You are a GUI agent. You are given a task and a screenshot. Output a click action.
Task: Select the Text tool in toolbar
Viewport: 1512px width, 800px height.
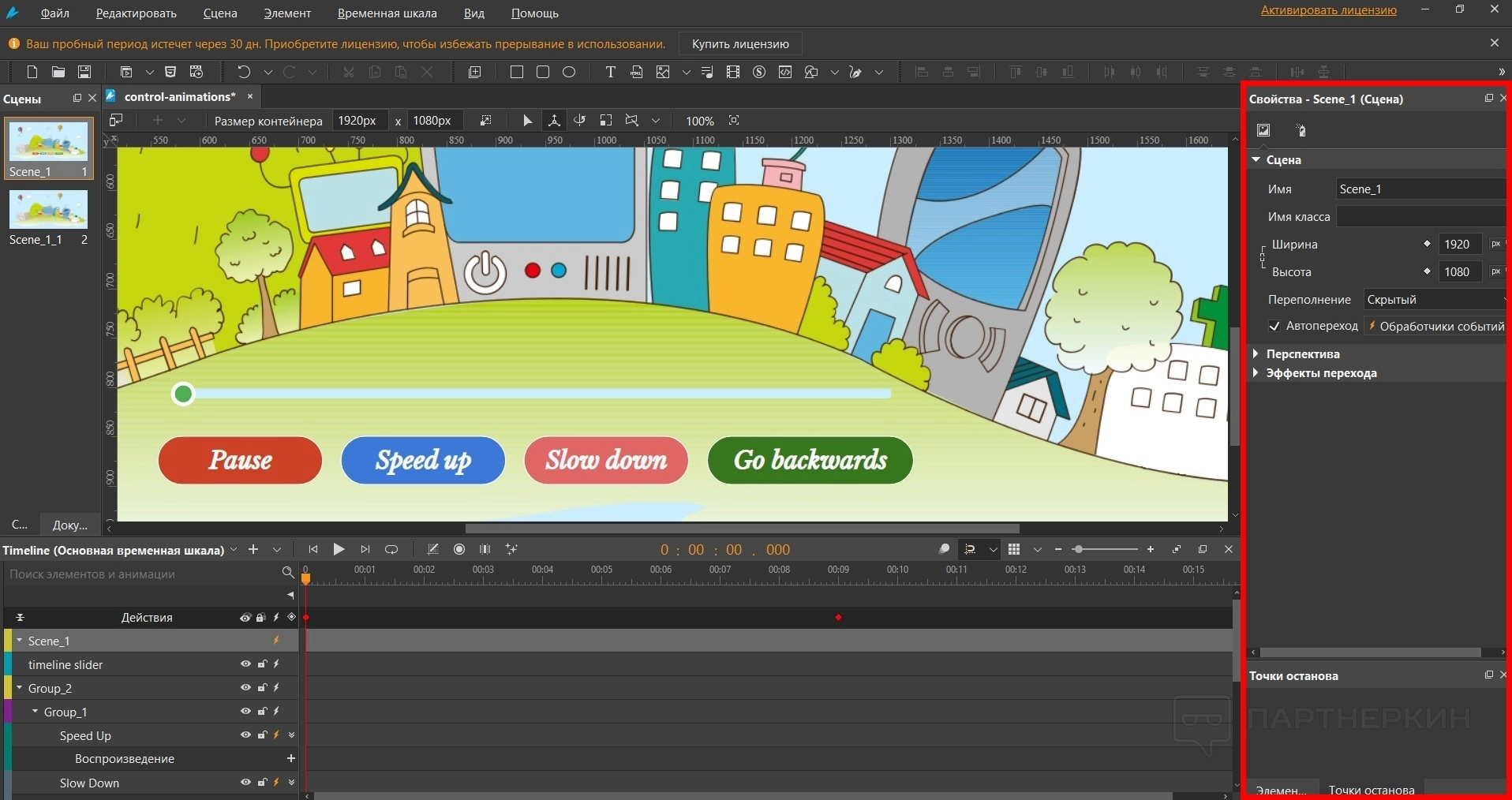tap(610, 72)
